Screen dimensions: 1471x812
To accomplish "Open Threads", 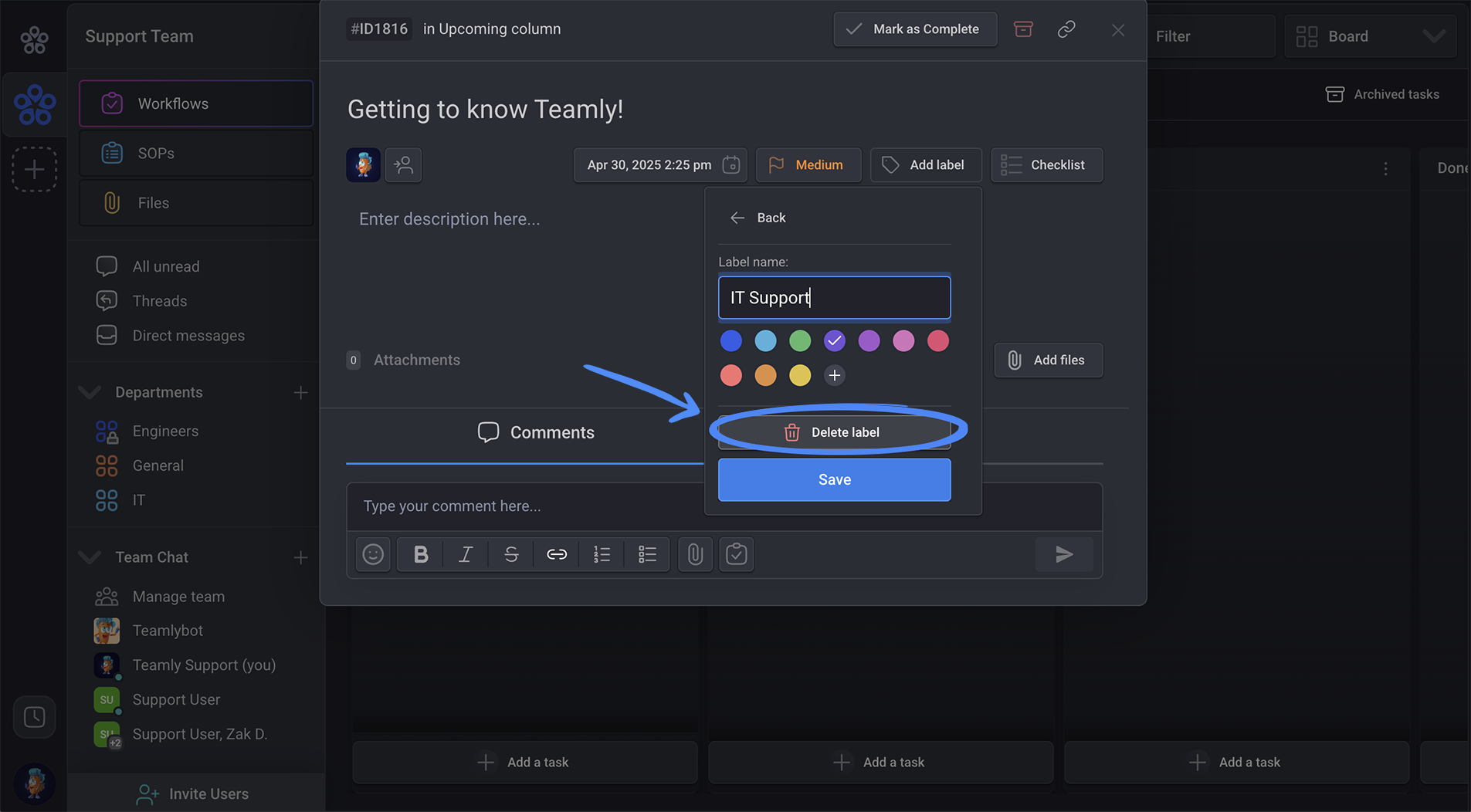I will point(160,301).
